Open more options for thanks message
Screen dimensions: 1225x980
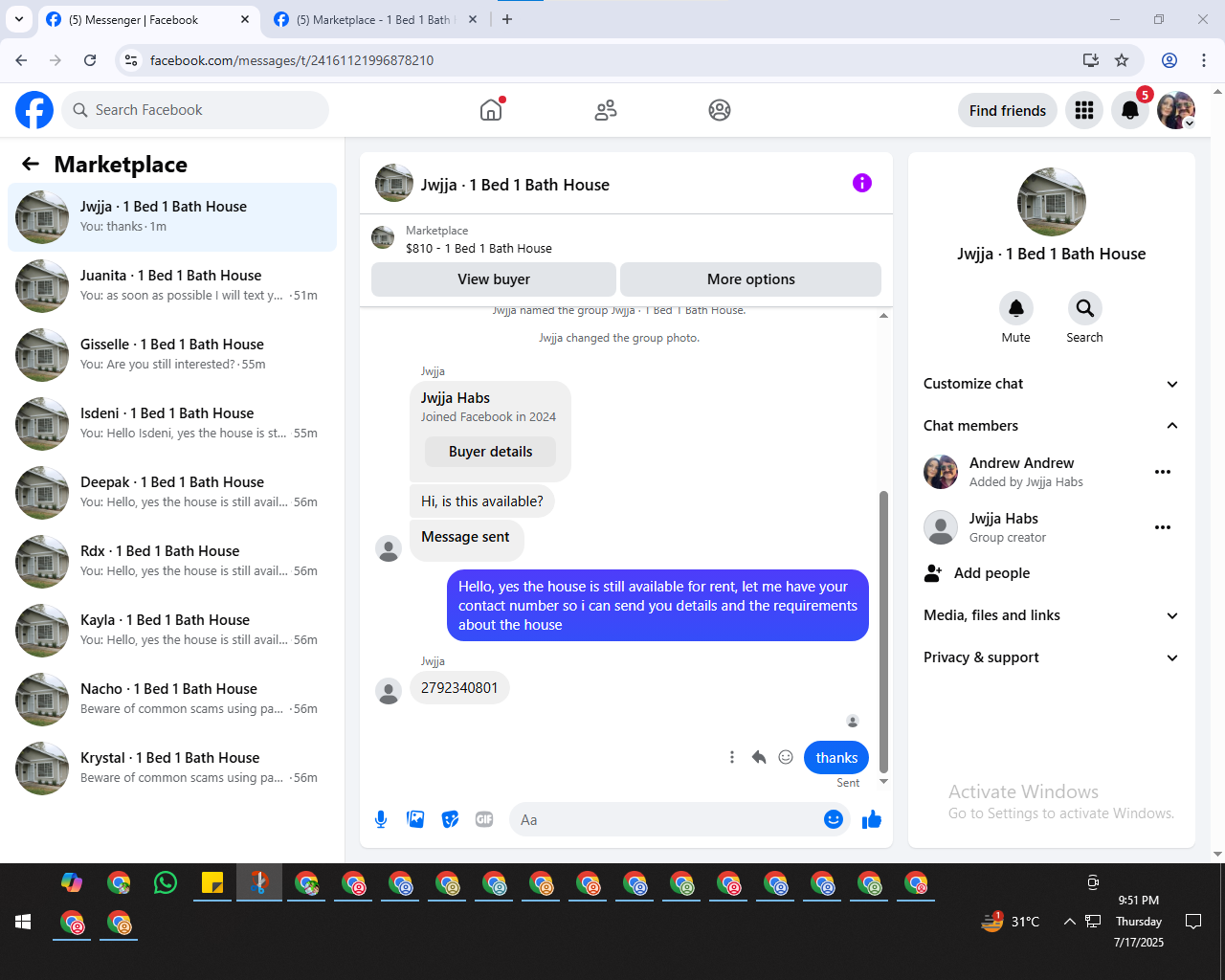point(732,757)
